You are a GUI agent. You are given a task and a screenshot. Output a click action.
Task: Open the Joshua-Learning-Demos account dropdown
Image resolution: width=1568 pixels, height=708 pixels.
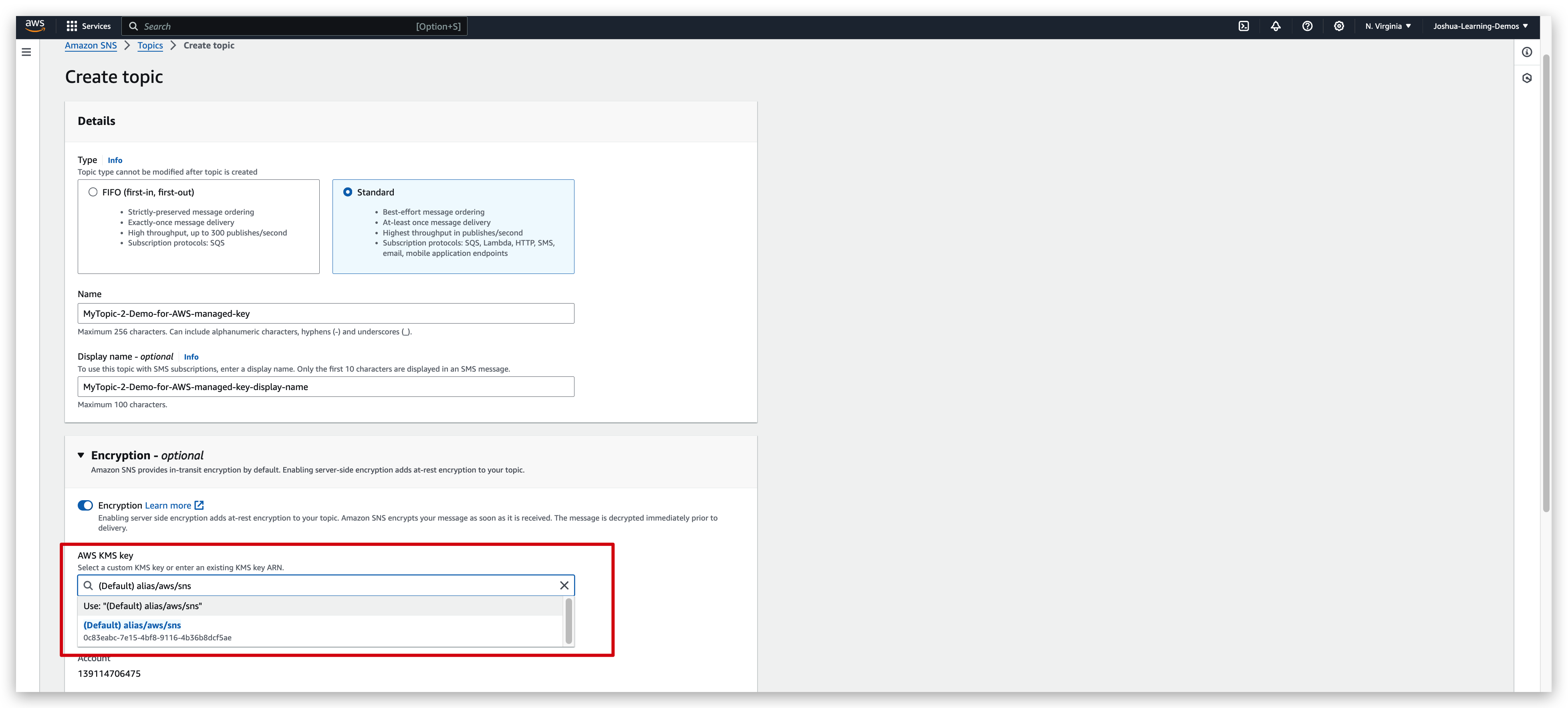1480,26
